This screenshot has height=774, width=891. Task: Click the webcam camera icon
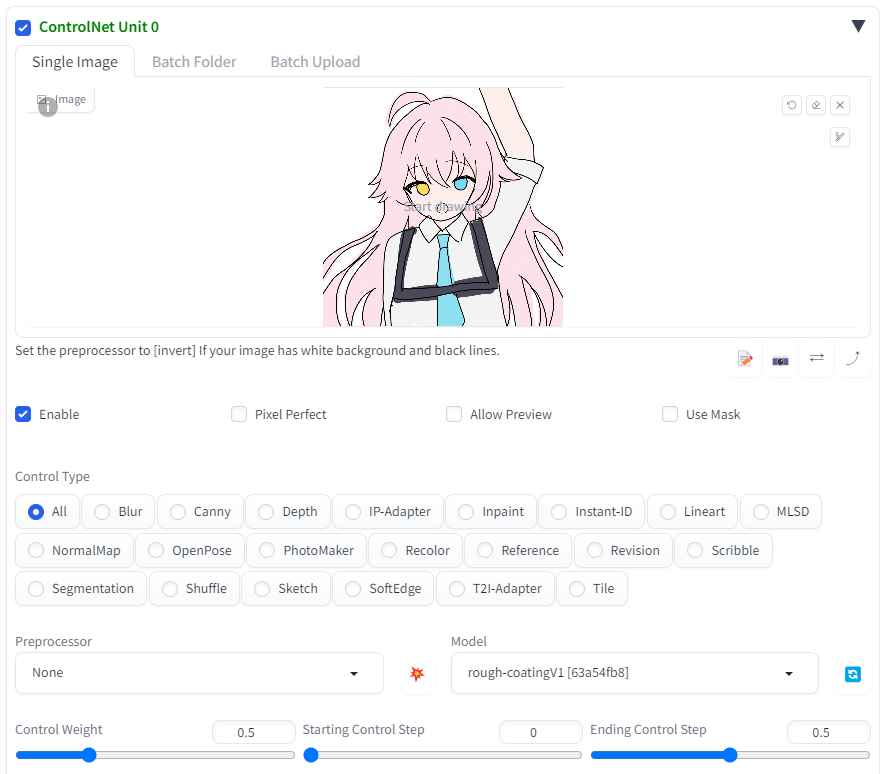780,359
